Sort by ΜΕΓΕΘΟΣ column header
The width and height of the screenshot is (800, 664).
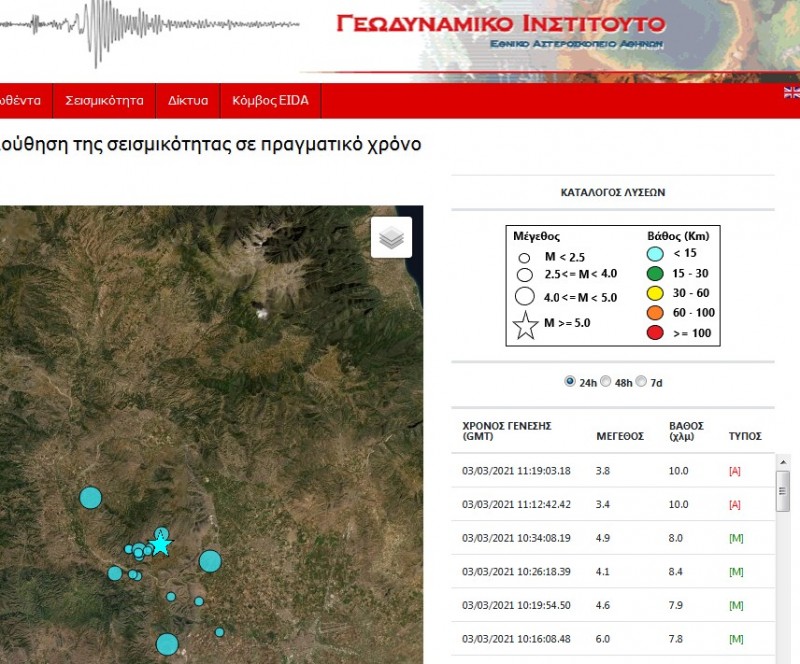tap(619, 436)
